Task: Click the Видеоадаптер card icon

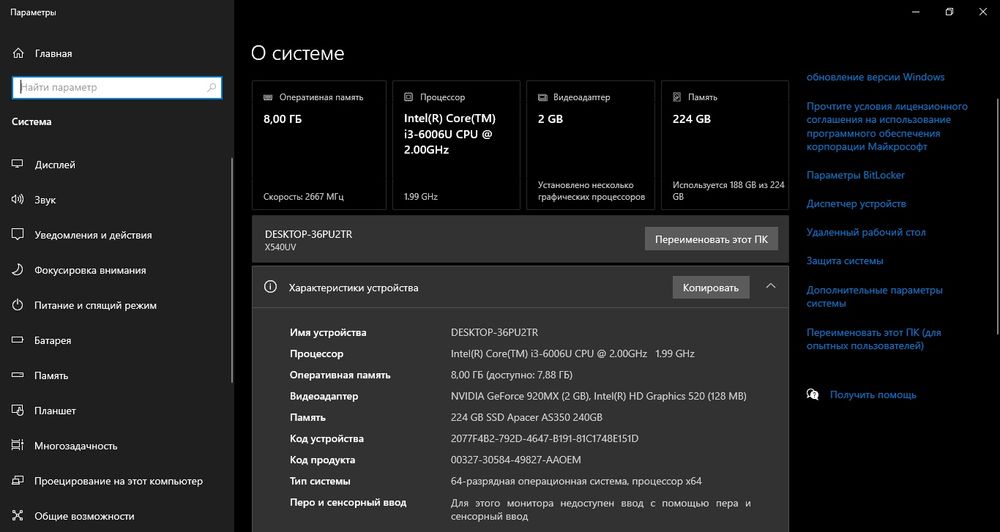Action: (x=543, y=98)
